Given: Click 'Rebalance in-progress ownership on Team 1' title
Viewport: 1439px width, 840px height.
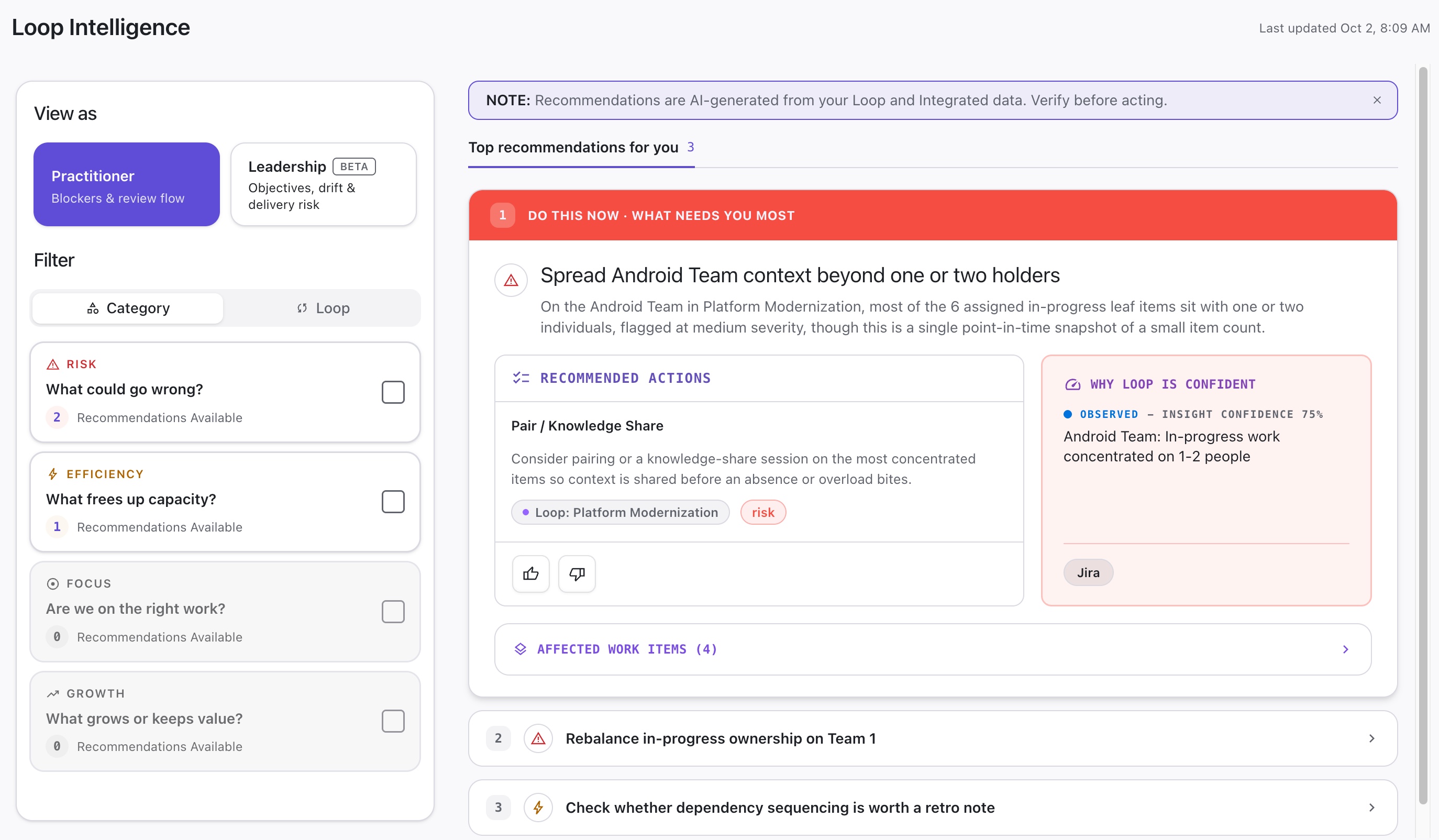Looking at the screenshot, I should click(721, 738).
